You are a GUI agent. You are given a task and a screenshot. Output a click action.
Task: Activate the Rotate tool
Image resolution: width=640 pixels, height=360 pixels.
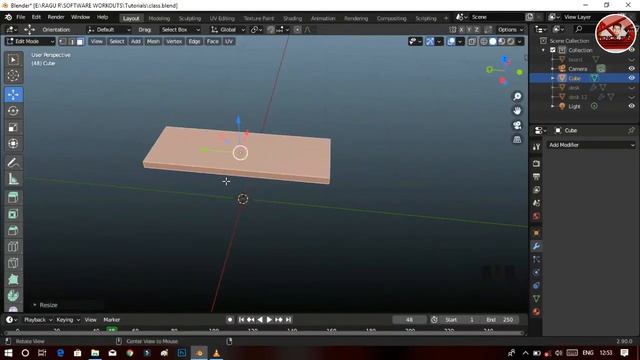[x=13, y=111]
